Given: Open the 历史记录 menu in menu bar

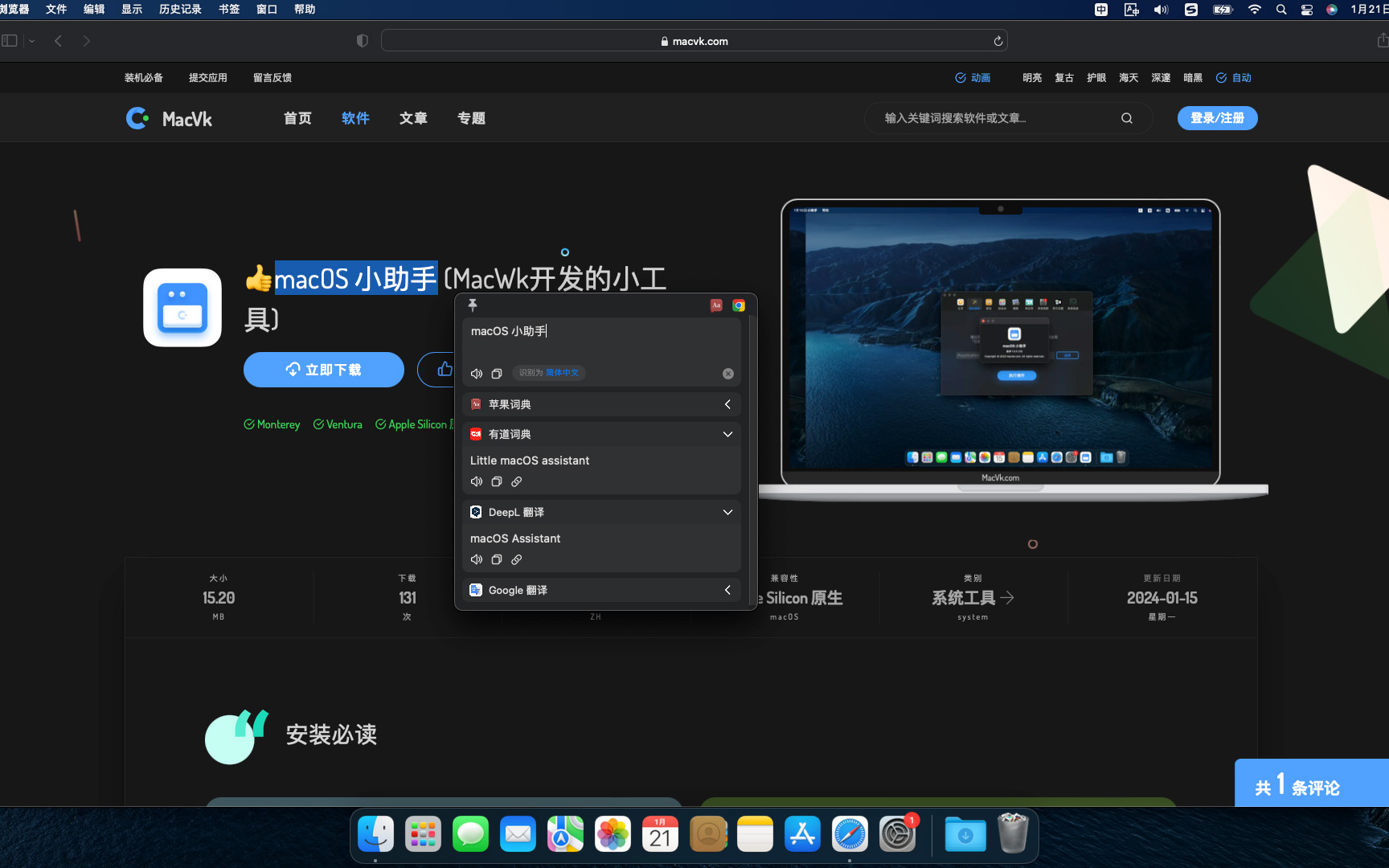Looking at the screenshot, I should coord(180,10).
